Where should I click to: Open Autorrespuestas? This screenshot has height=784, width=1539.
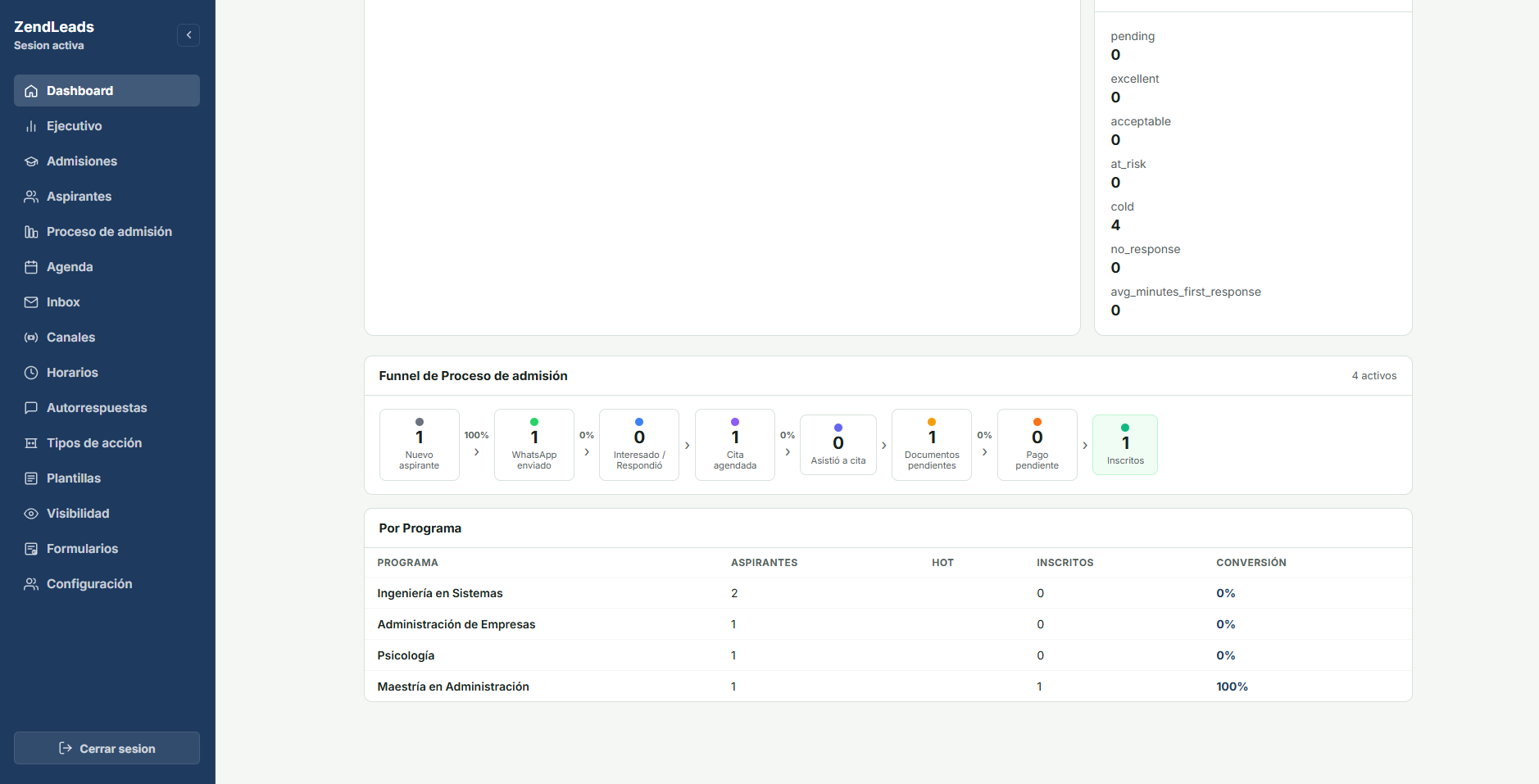click(107, 408)
